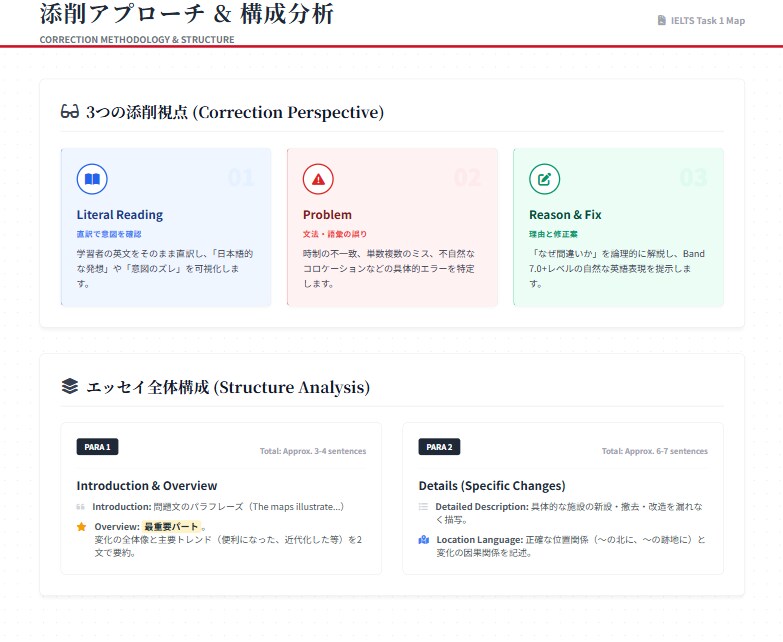
Task: Click the list icon beside Detailed Description
Action: pyautogui.click(x=423, y=507)
